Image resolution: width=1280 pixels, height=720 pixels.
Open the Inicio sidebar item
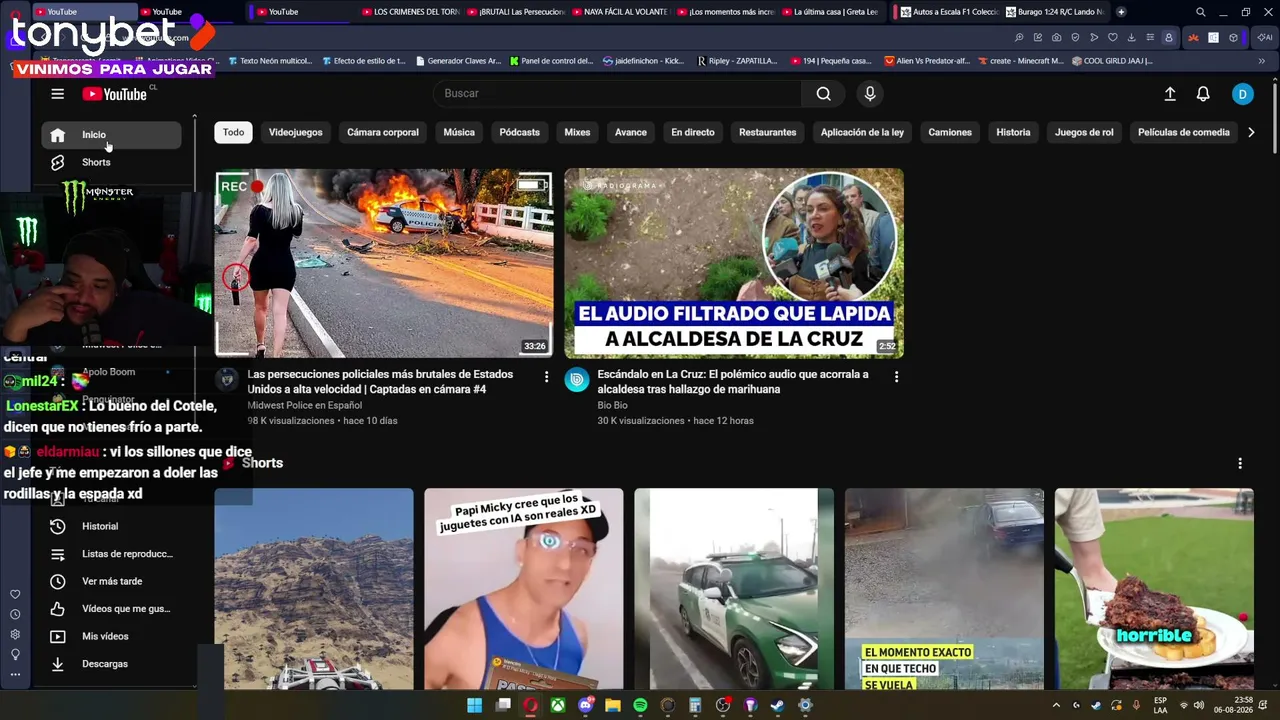(x=111, y=135)
